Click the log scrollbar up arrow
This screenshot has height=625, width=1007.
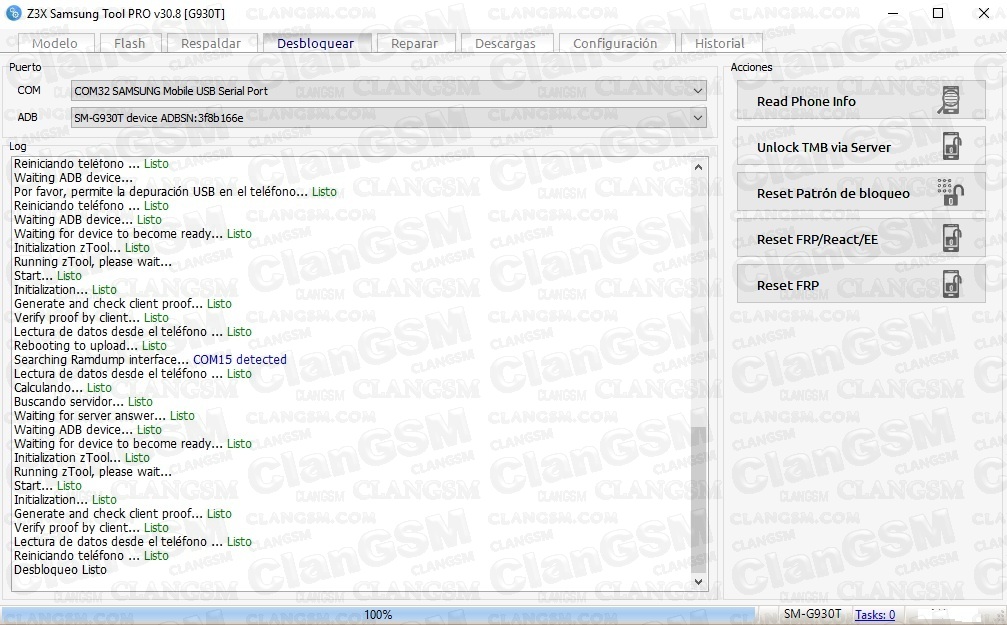click(x=699, y=167)
